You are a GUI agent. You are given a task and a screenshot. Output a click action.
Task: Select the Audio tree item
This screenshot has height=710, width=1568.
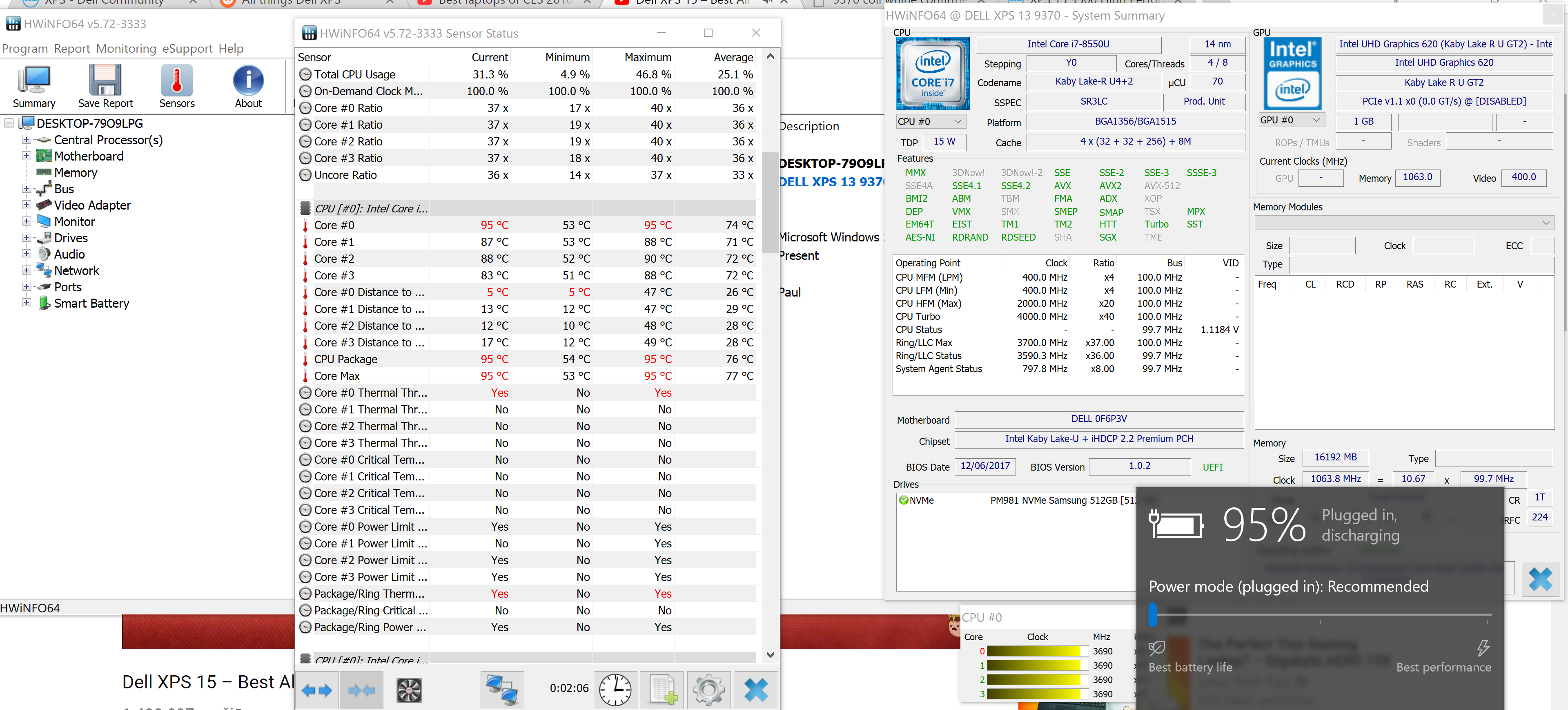click(69, 254)
